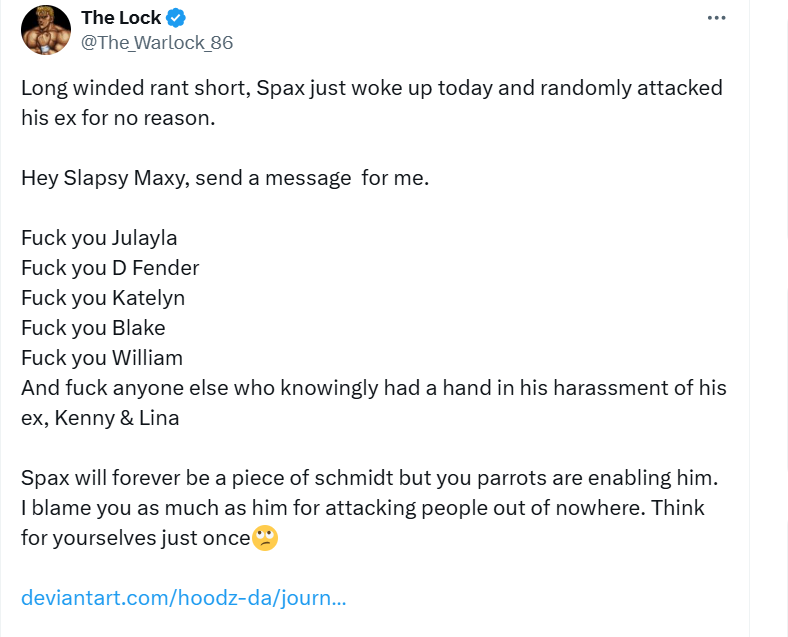Click the line mentioning Blake
This screenshot has width=788, height=637.
(93, 328)
